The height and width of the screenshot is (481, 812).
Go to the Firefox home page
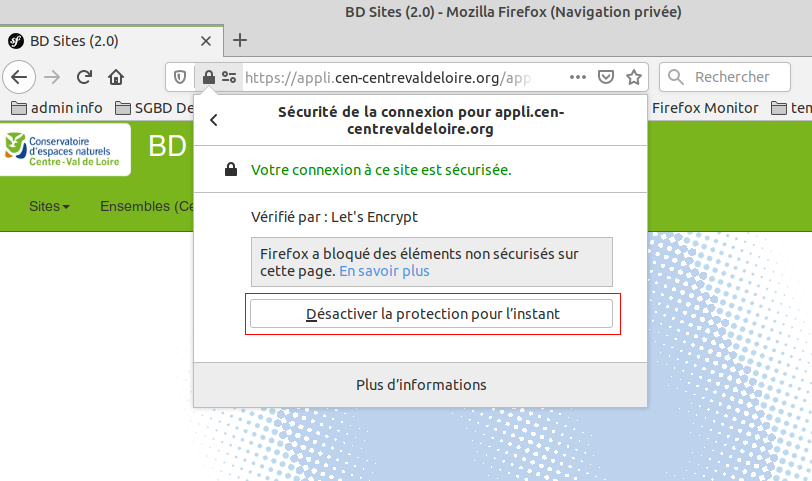coord(116,77)
